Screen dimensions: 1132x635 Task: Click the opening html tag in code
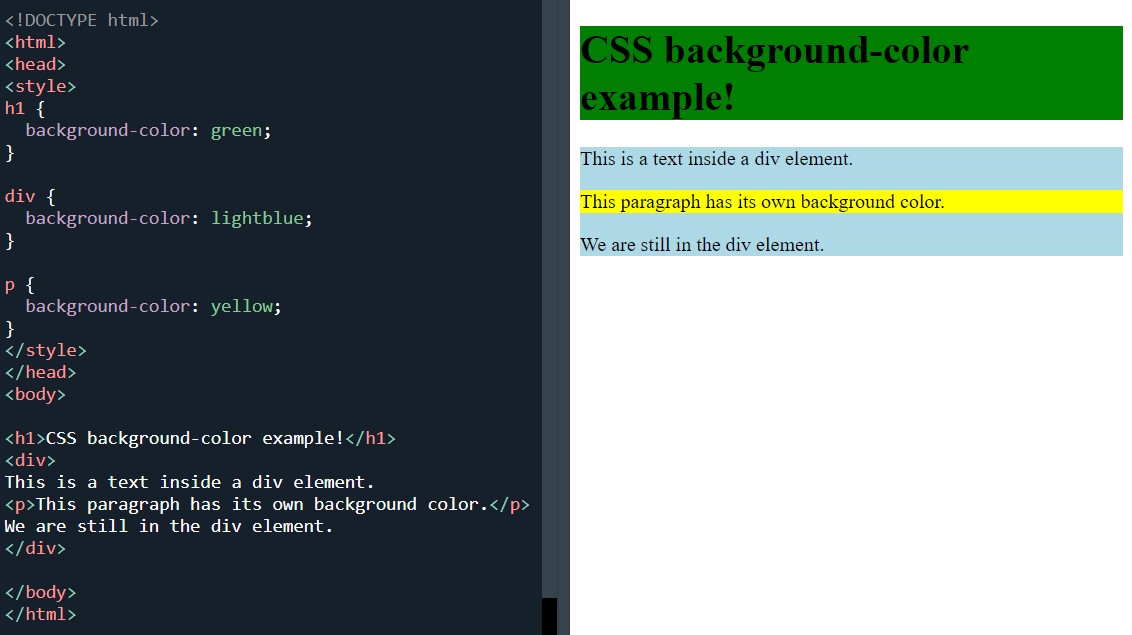(x=35, y=43)
